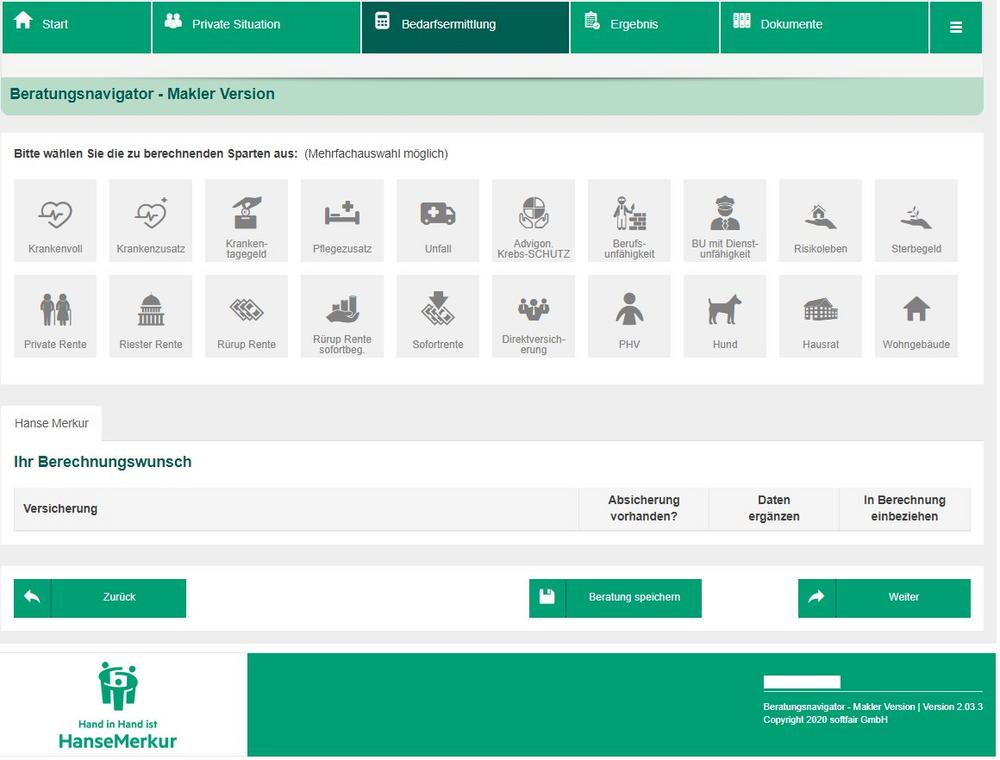Click Copyright 2020 softfair GmbH text

pos(825,720)
